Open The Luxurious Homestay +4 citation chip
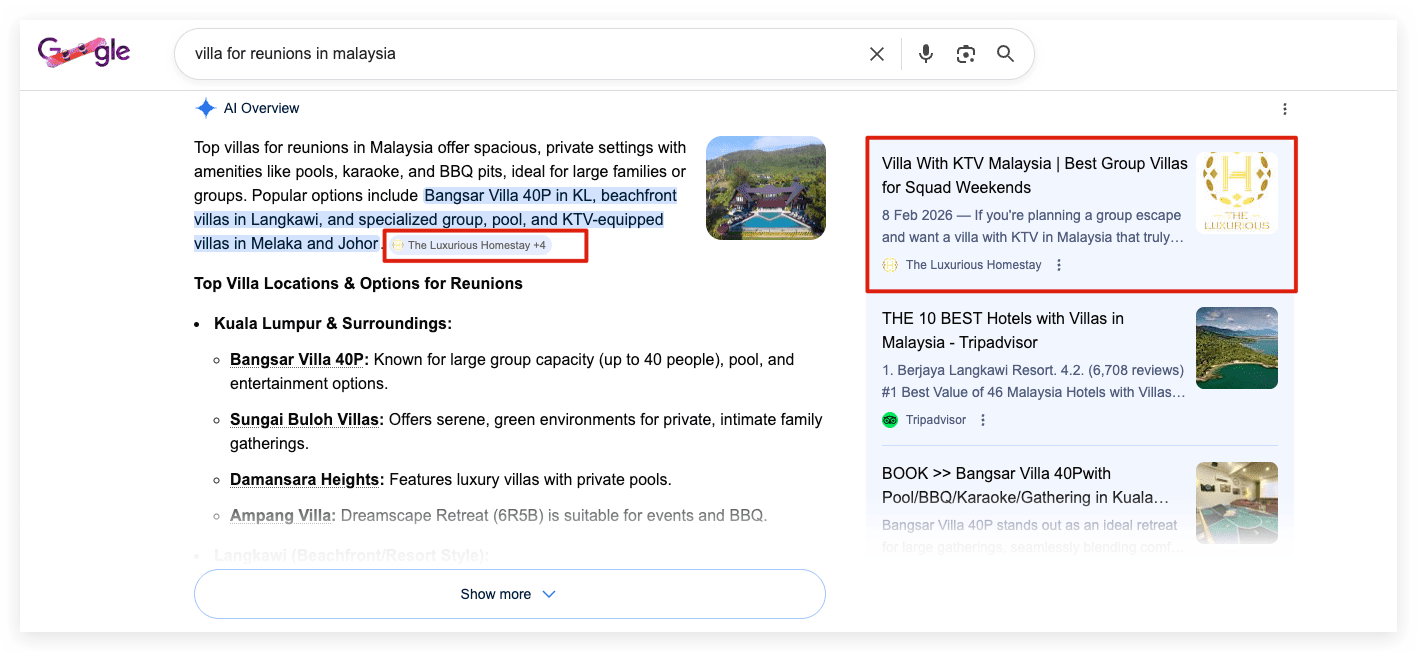This screenshot has height=652, width=1417. (x=468, y=245)
